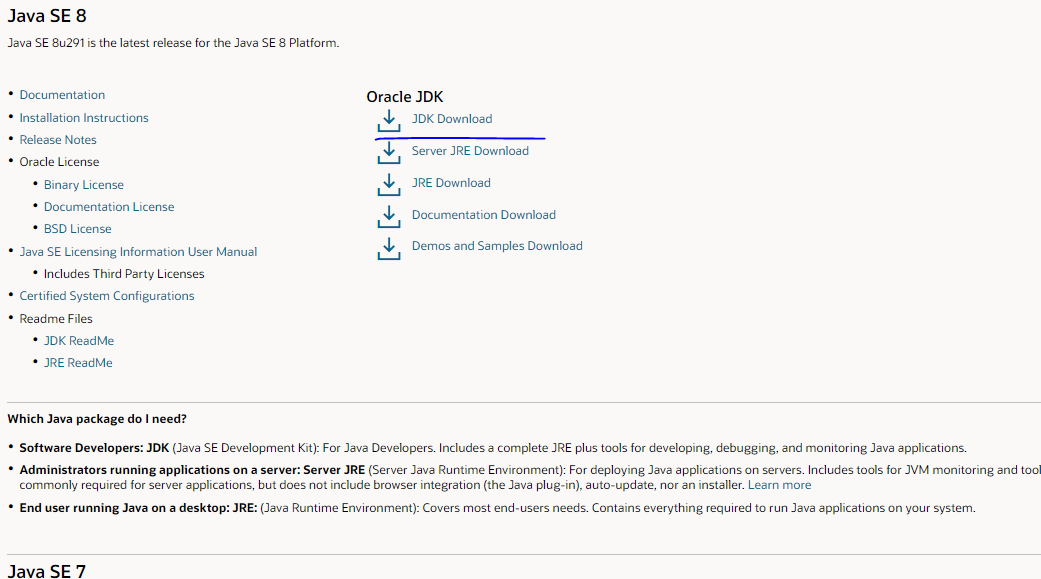Open Installation Instructions link

[x=84, y=118]
